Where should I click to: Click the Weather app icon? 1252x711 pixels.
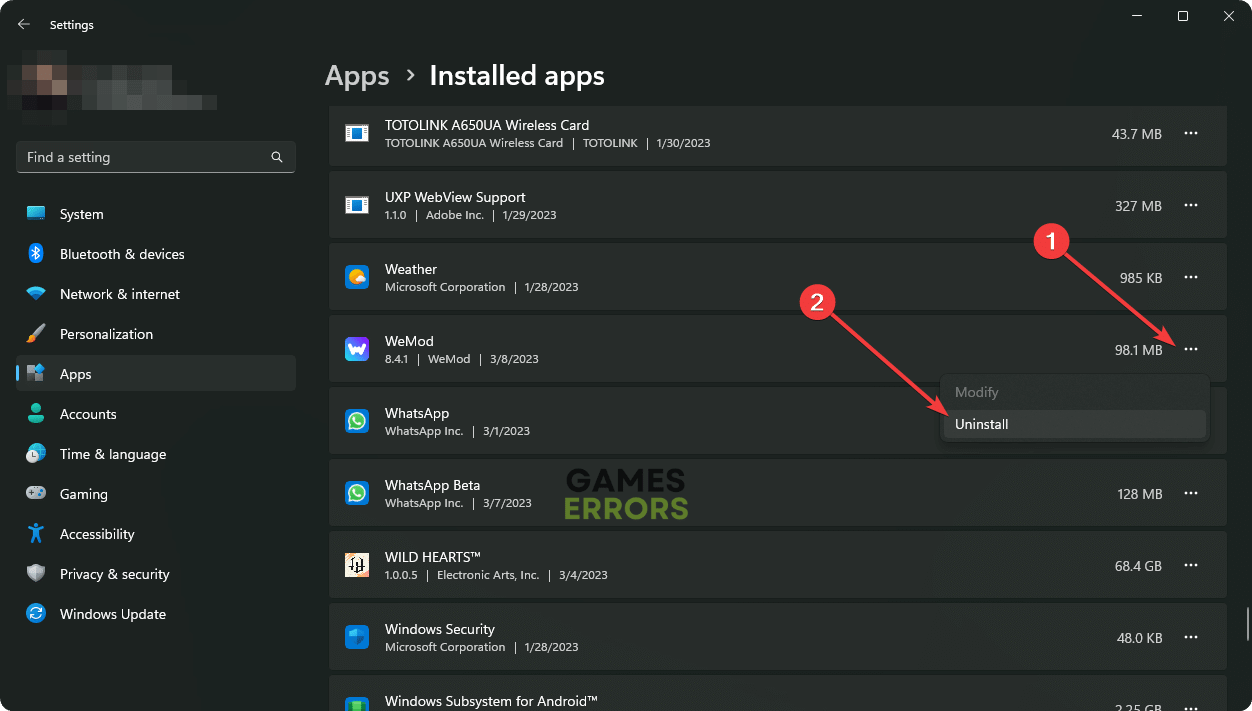point(357,277)
